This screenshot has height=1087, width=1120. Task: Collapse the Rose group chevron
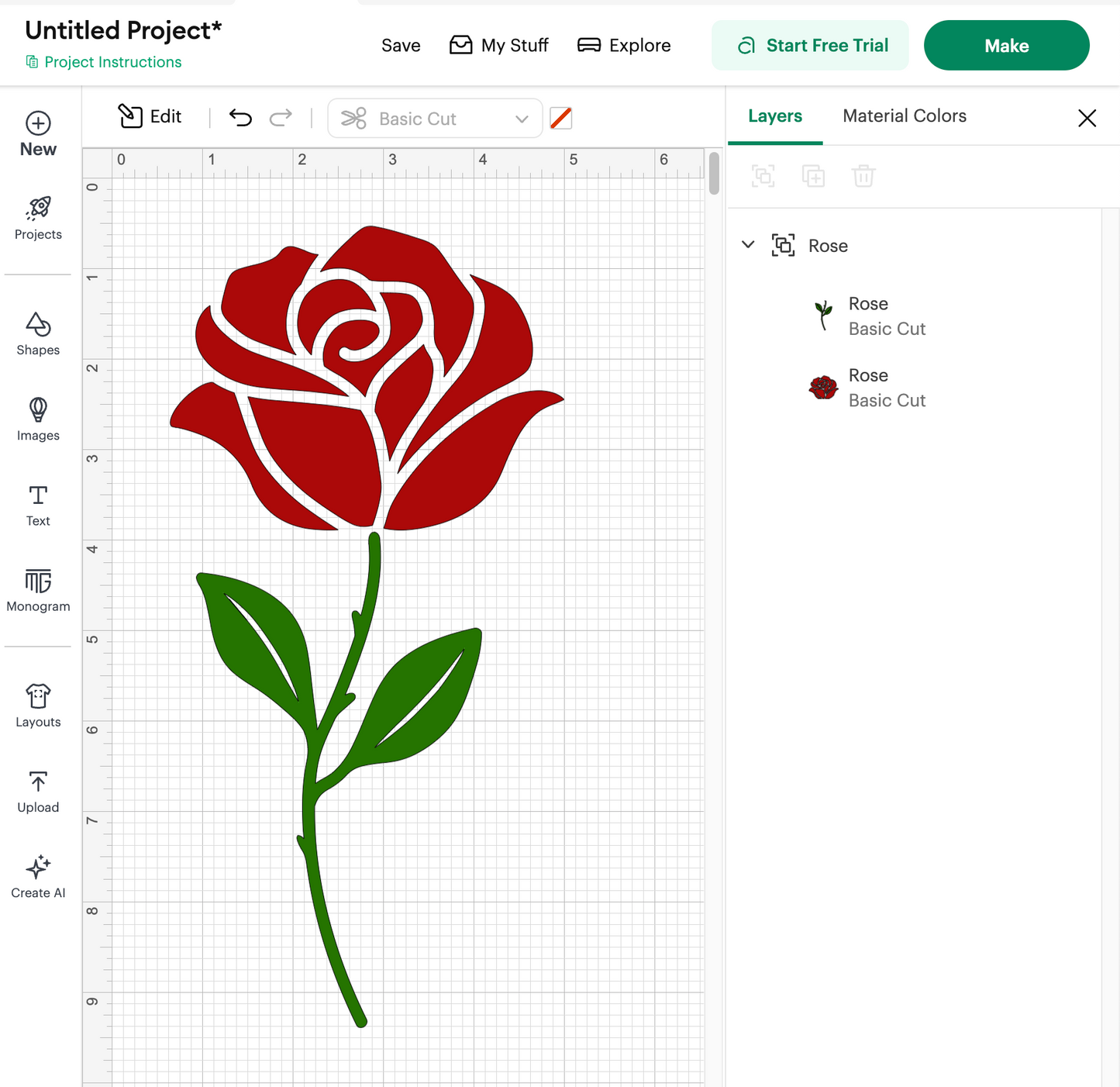[748, 245]
